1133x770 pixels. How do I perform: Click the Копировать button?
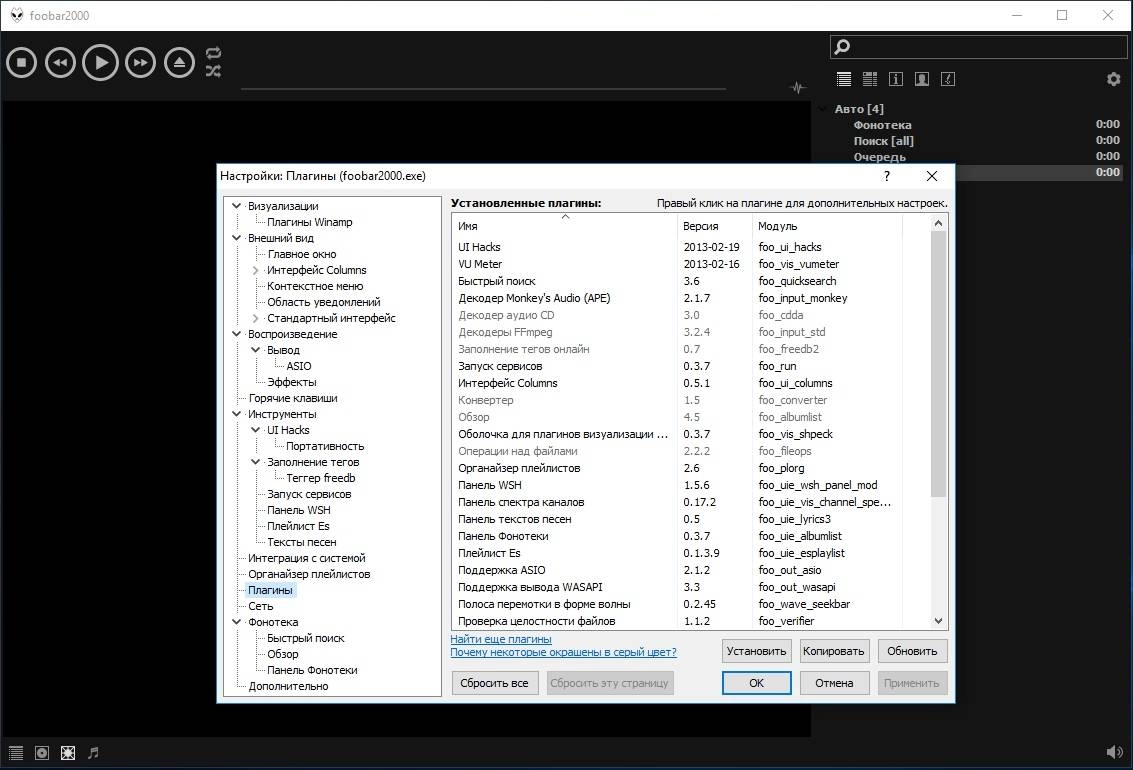click(x=833, y=651)
